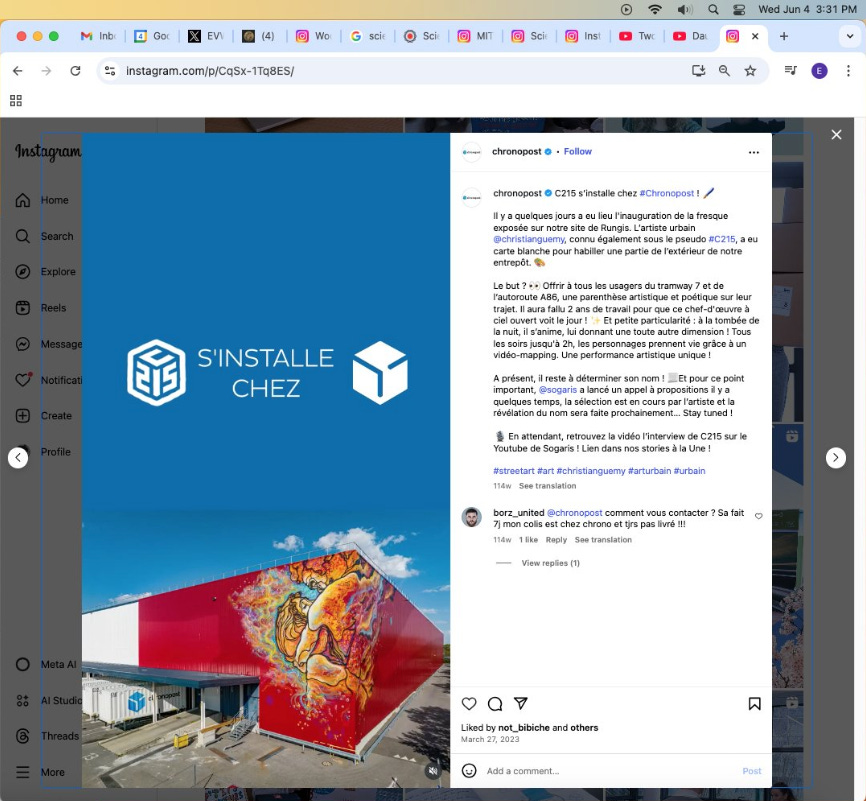The height and width of the screenshot is (801, 866).
Task: See translation of borz_united's comment
Action: (603, 540)
